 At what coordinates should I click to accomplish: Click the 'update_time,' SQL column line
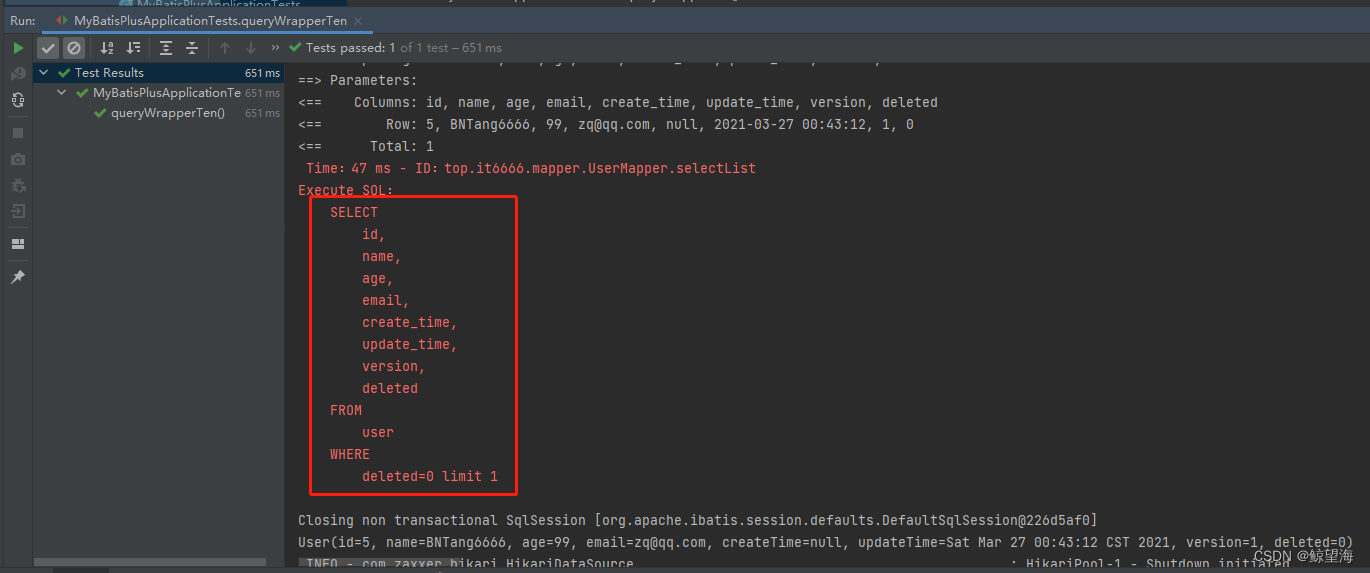[x=410, y=344]
